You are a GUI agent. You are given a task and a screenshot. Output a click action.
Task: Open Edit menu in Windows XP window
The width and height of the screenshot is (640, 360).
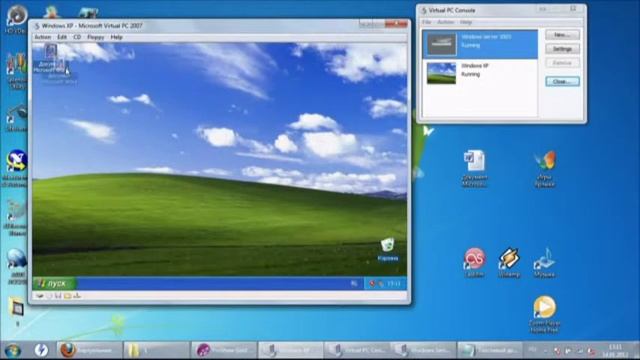pos(62,37)
